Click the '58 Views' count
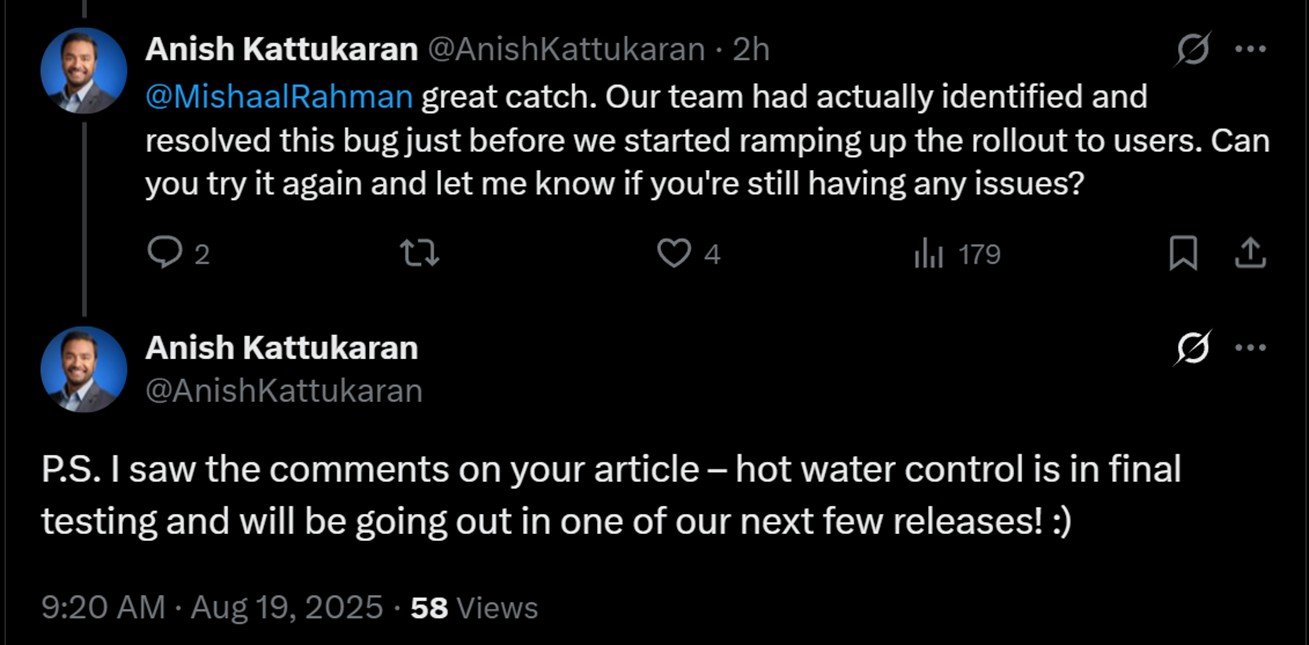The width and height of the screenshot is (1309, 645). tap(474, 608)
